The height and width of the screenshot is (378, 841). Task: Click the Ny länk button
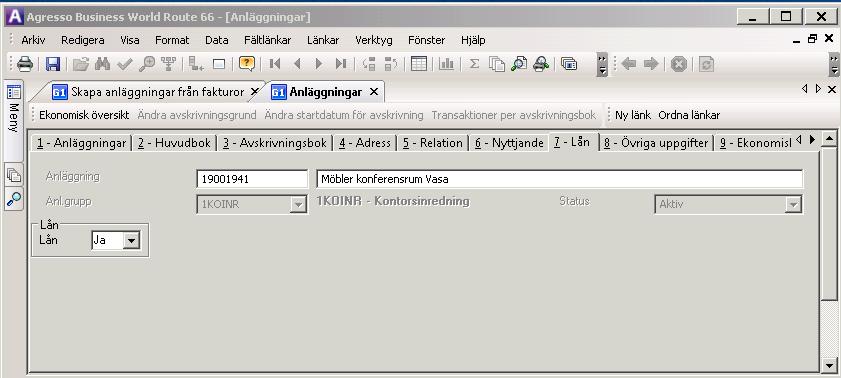tap(633, 115)
